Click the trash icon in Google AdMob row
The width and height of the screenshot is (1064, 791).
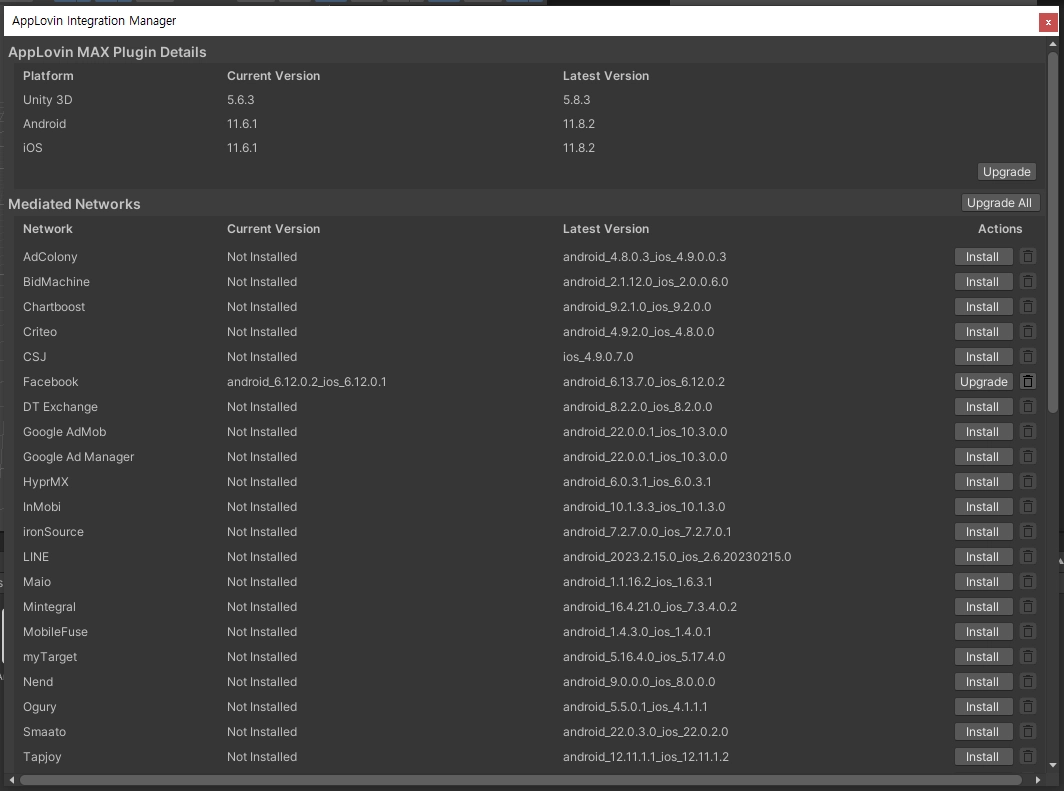[x=1027, y=431]
